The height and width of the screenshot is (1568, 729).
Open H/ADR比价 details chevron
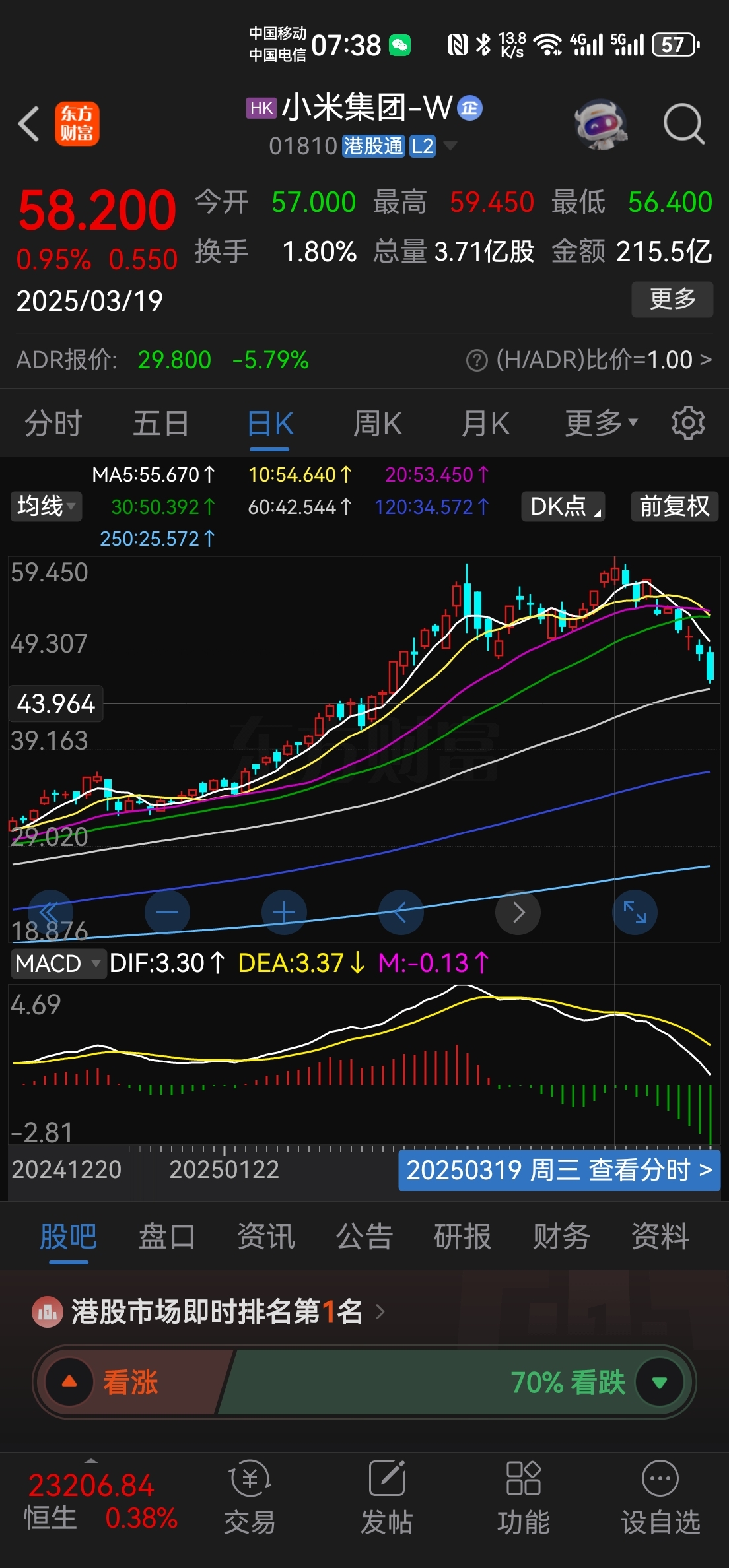click(x=706, y=360)
